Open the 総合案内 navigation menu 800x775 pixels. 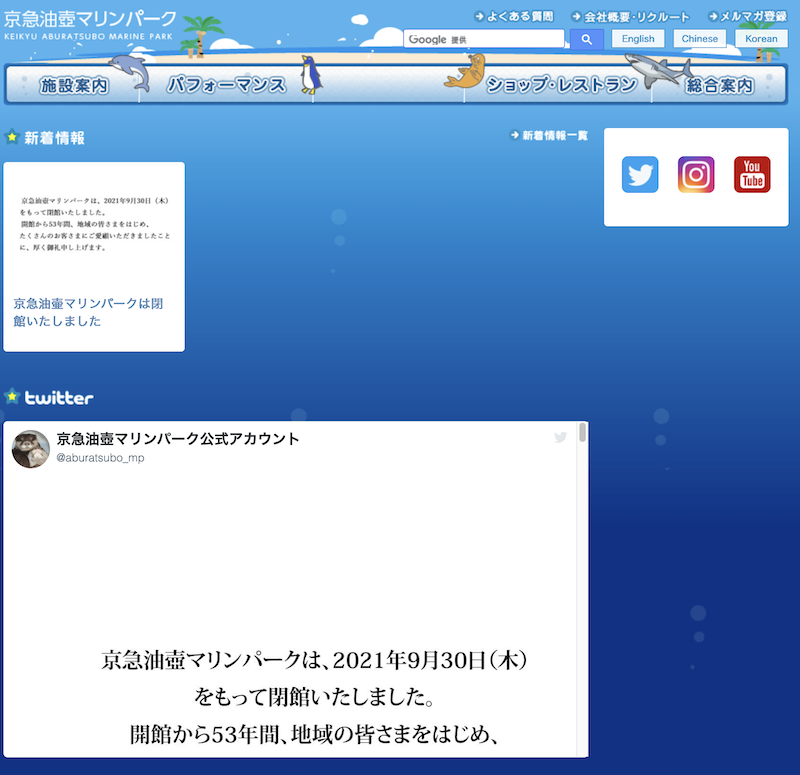pos(719,85)
